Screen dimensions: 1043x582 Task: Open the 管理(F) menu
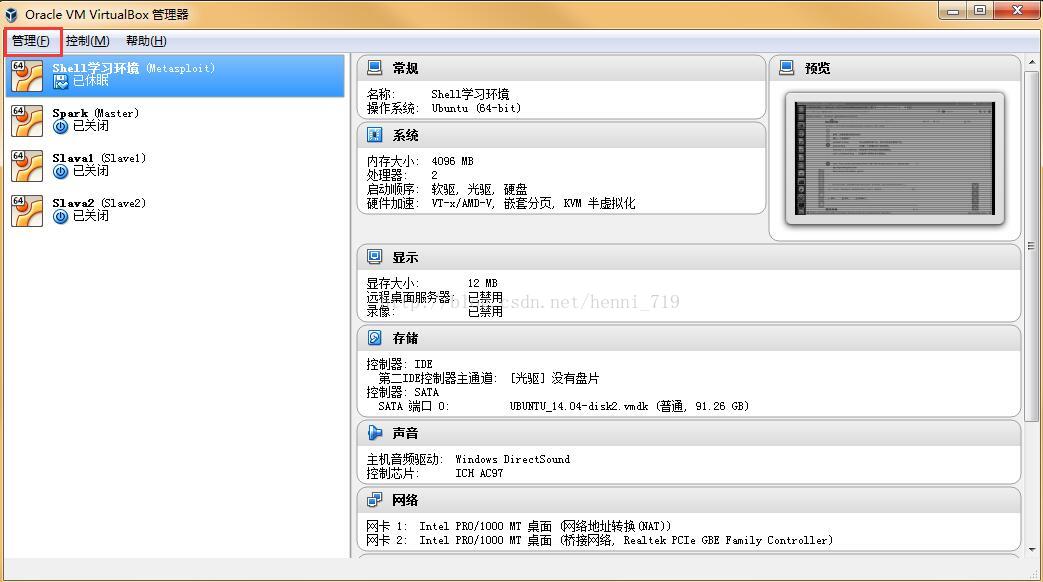pos(31,41)
